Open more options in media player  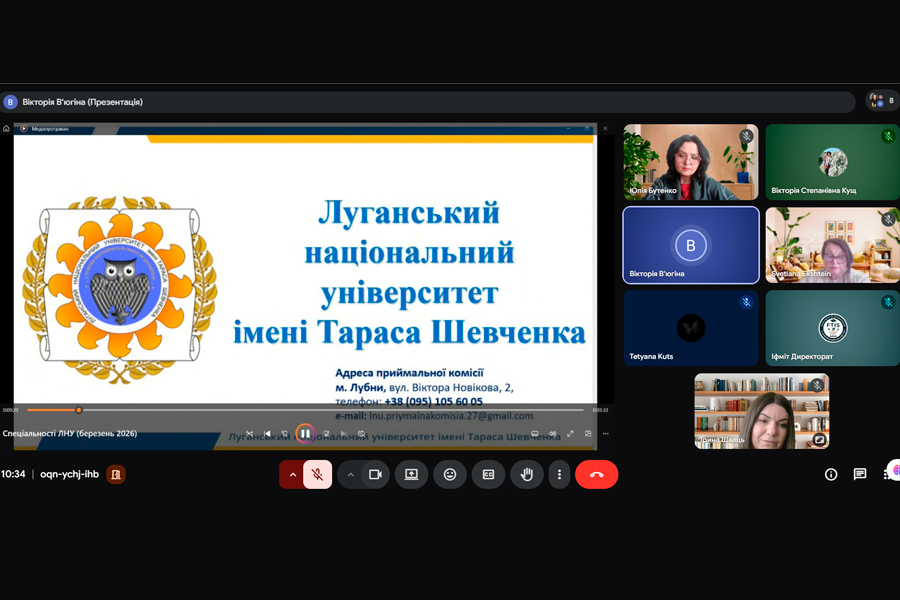point(606,433)
